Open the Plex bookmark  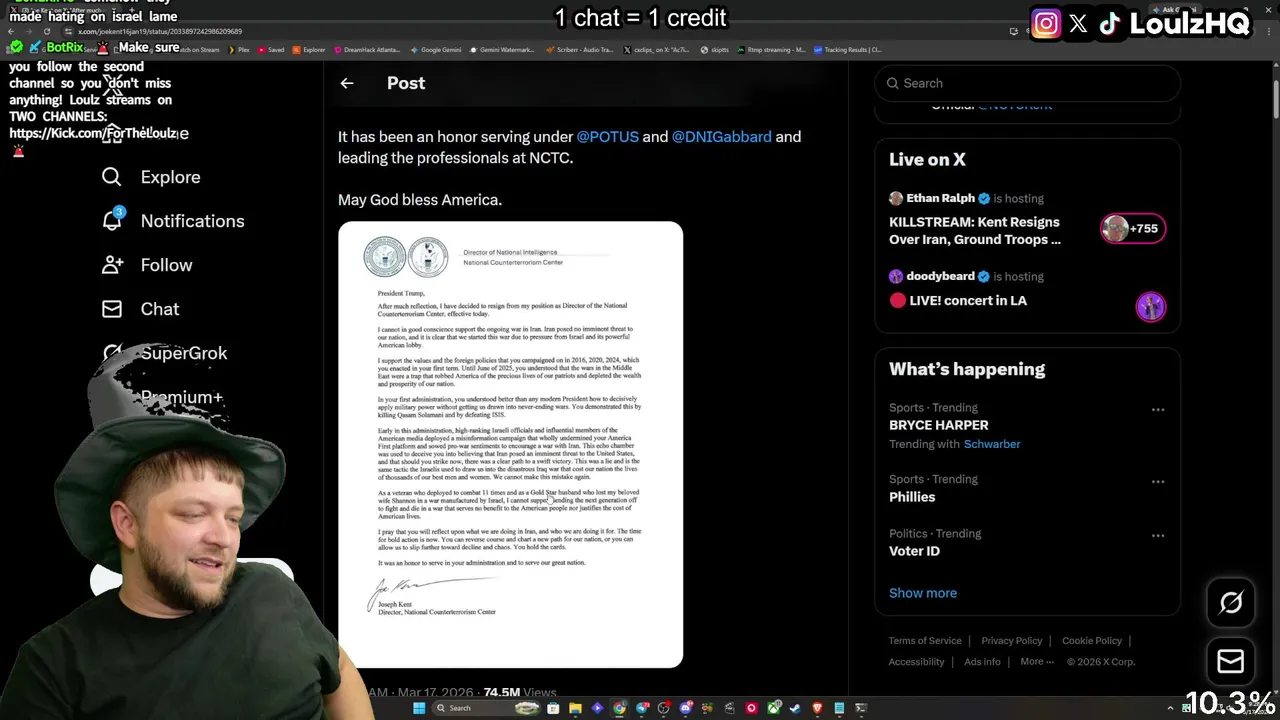click(x=240, y=50)
